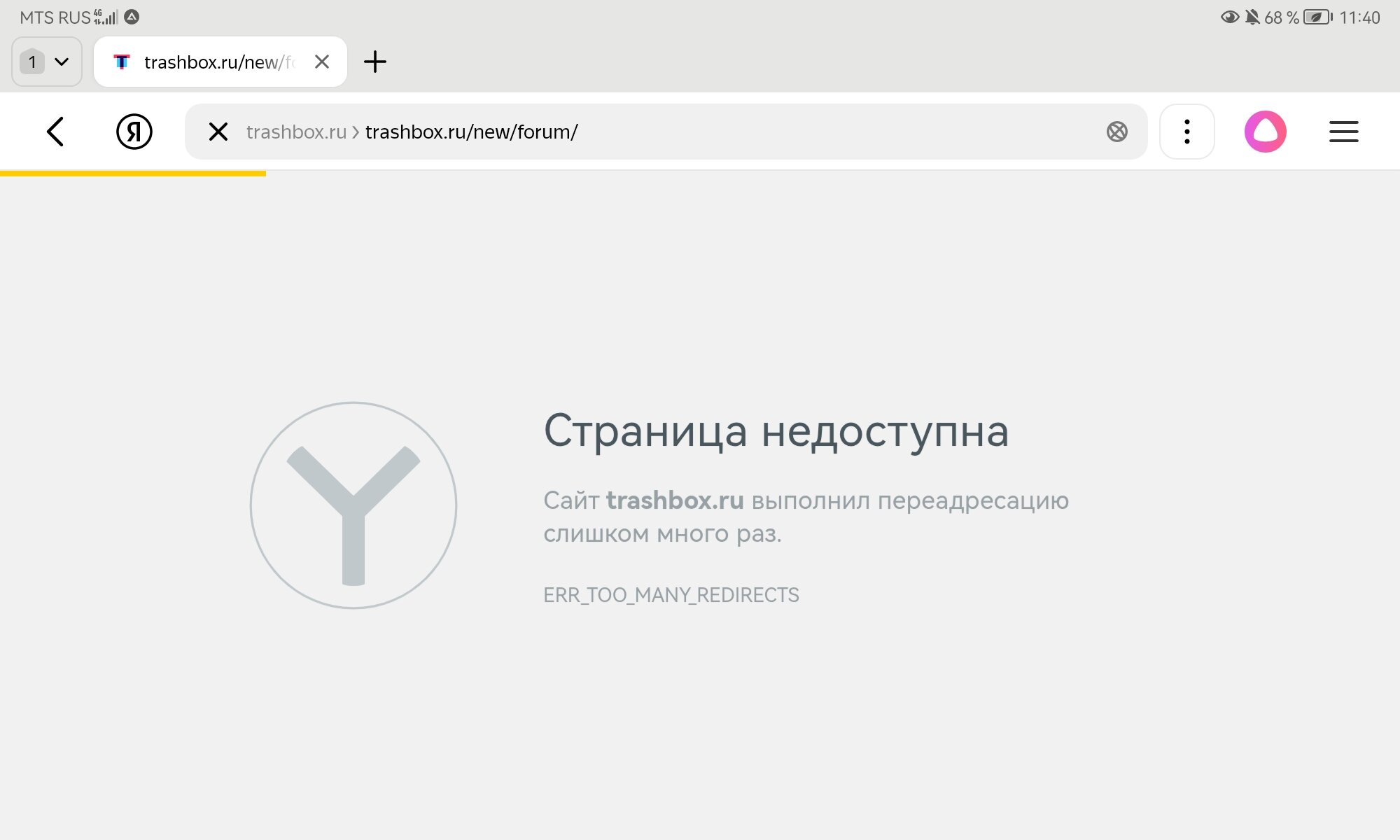Expand the tab counter dropdown
Image resolution: width=1400 pixels, height=840 pixels.
tap(47, 62)
